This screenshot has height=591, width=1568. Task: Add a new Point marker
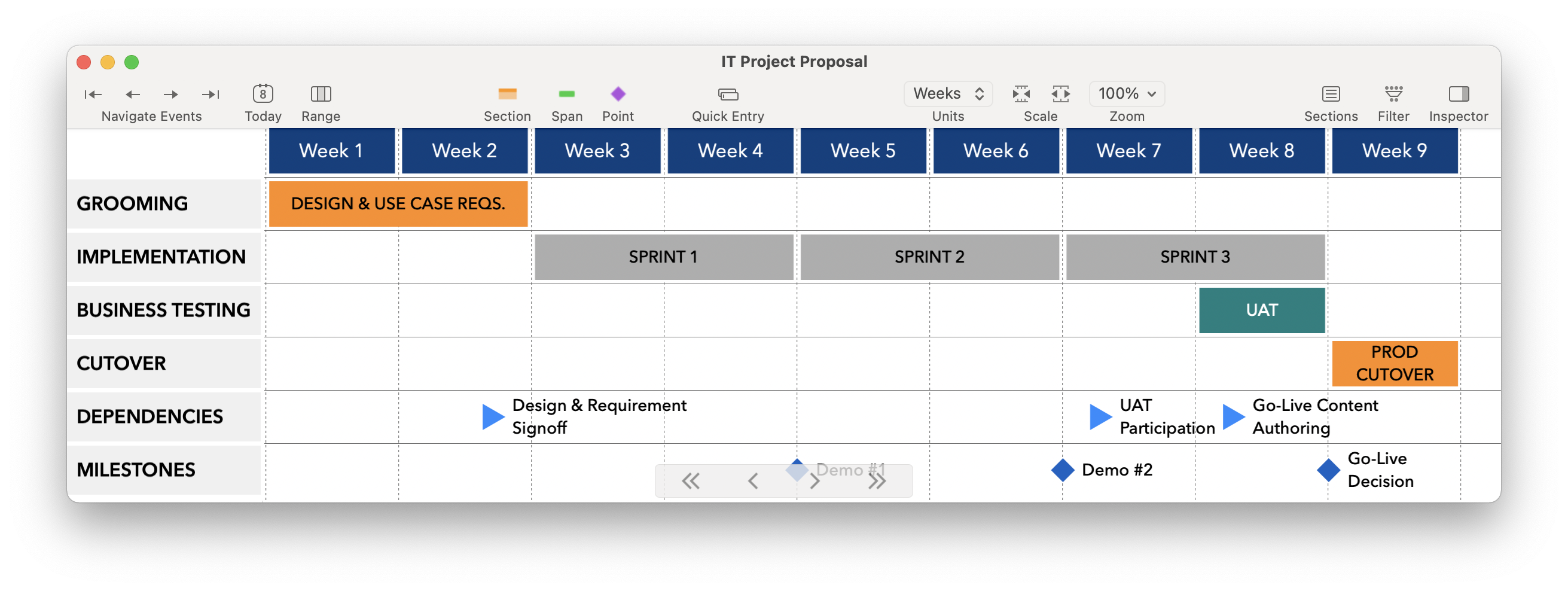tap(618, 94)
